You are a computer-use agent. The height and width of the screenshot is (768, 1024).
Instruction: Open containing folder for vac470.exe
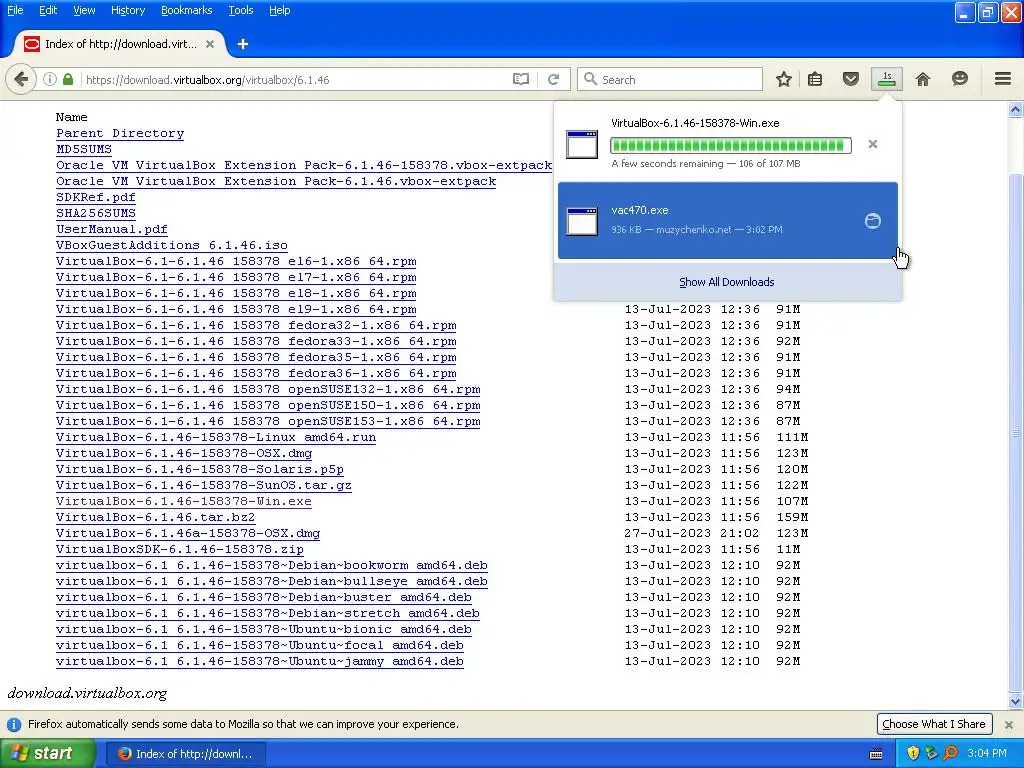[872, 221]
